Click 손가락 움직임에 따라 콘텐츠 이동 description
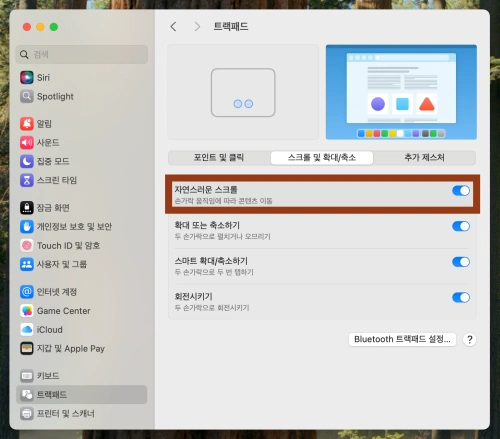 point(224,201)
